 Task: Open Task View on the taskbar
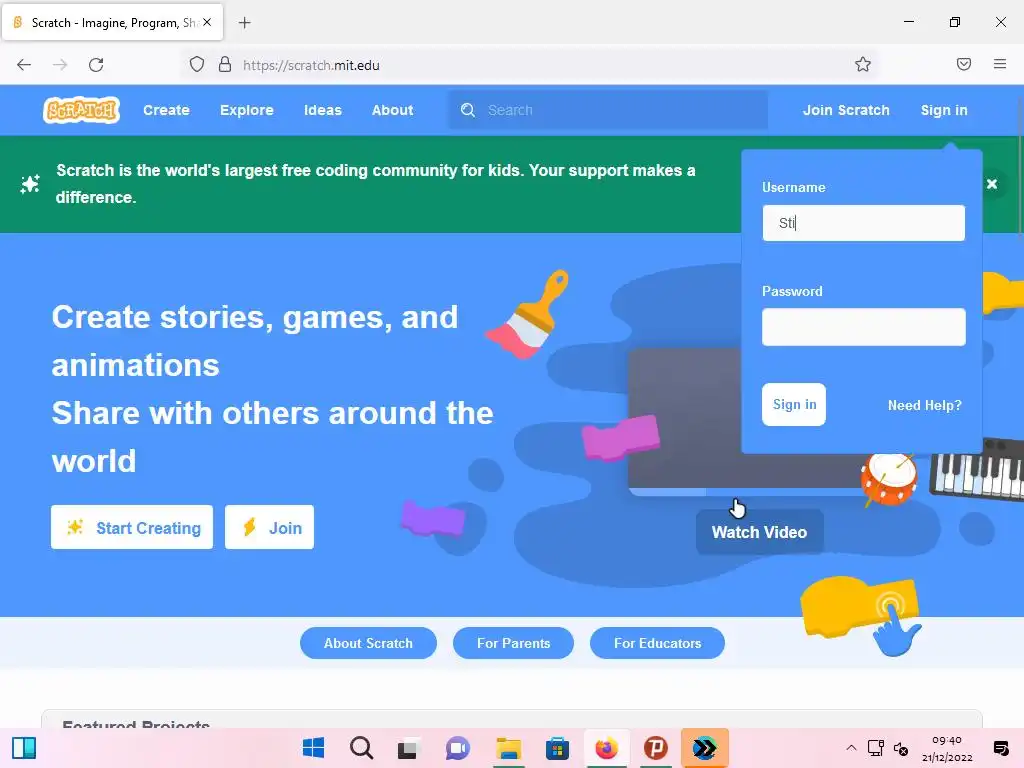point(408,748)
